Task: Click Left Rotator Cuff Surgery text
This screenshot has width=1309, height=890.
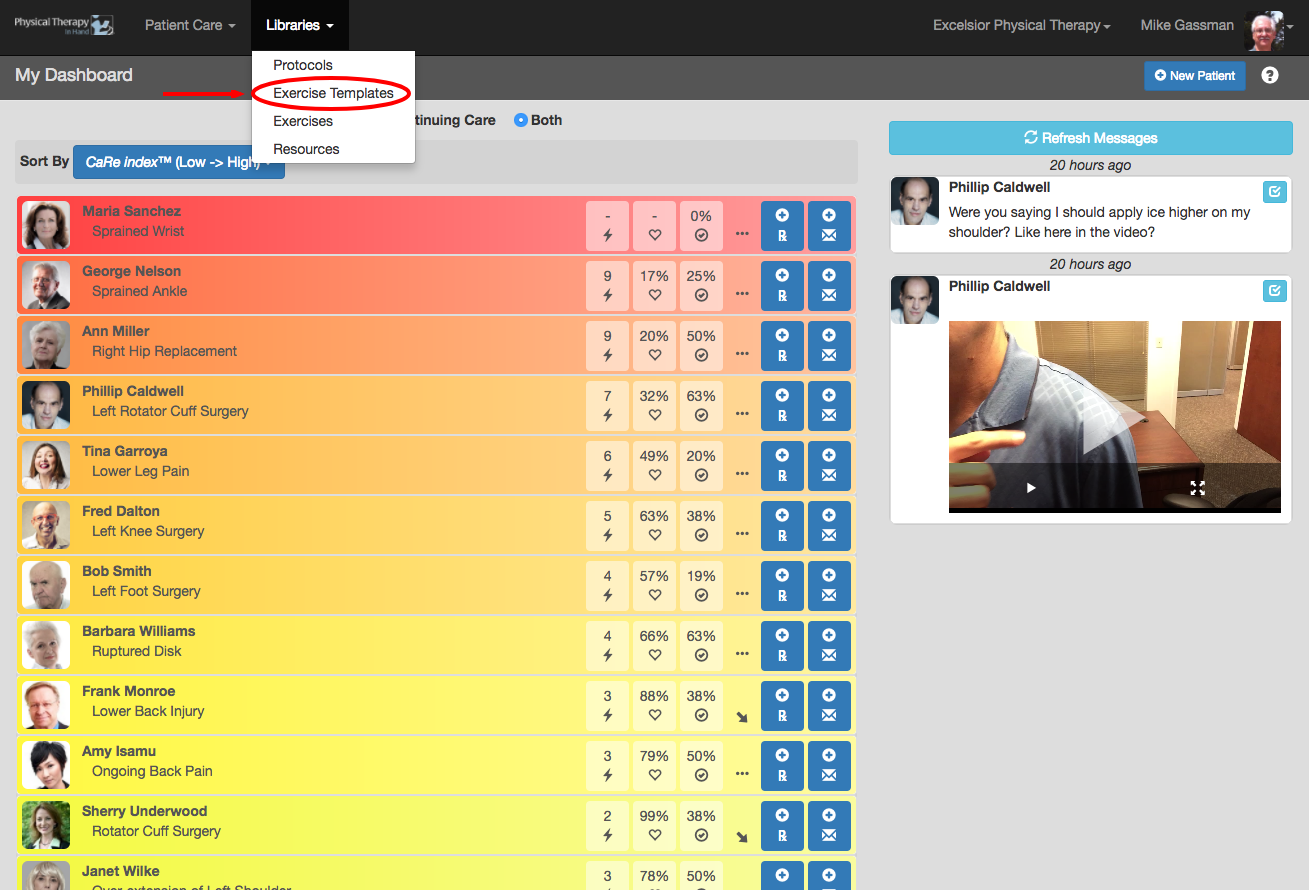Action: coord(170,411)
